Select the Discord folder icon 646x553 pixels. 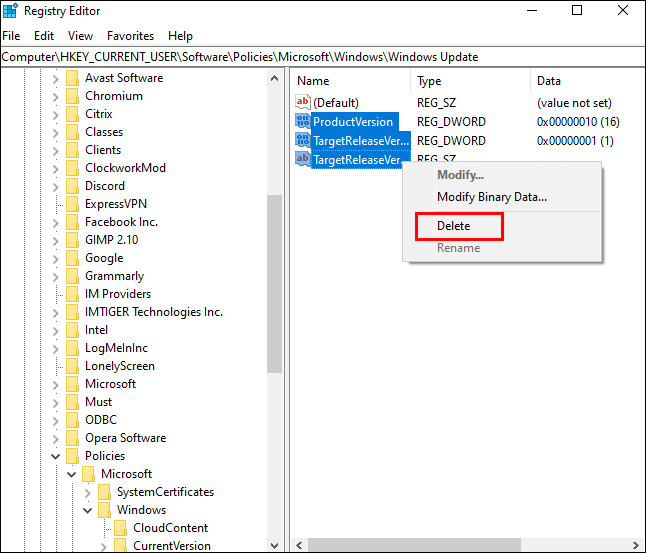[x=73, y=186]
